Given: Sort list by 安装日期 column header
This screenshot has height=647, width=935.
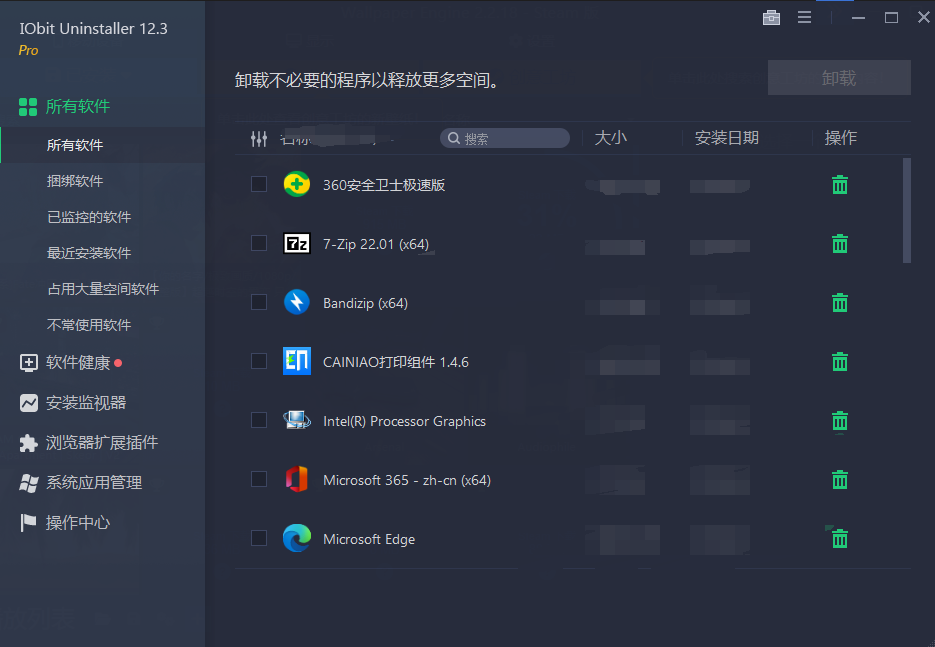Looking at the screenshot, I should pos(726,138).
